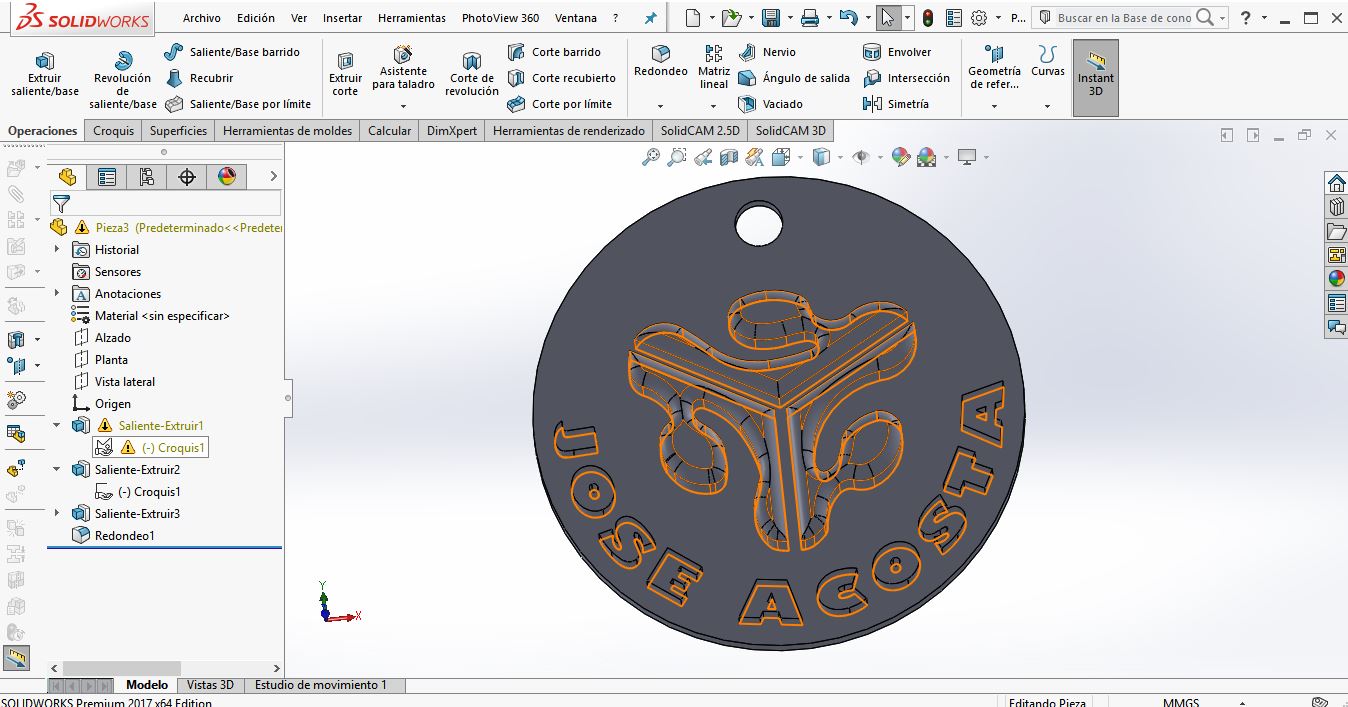Open the hide/show items eye dropdown
This screenshot has width=1348, height=707.
(880, 157)
